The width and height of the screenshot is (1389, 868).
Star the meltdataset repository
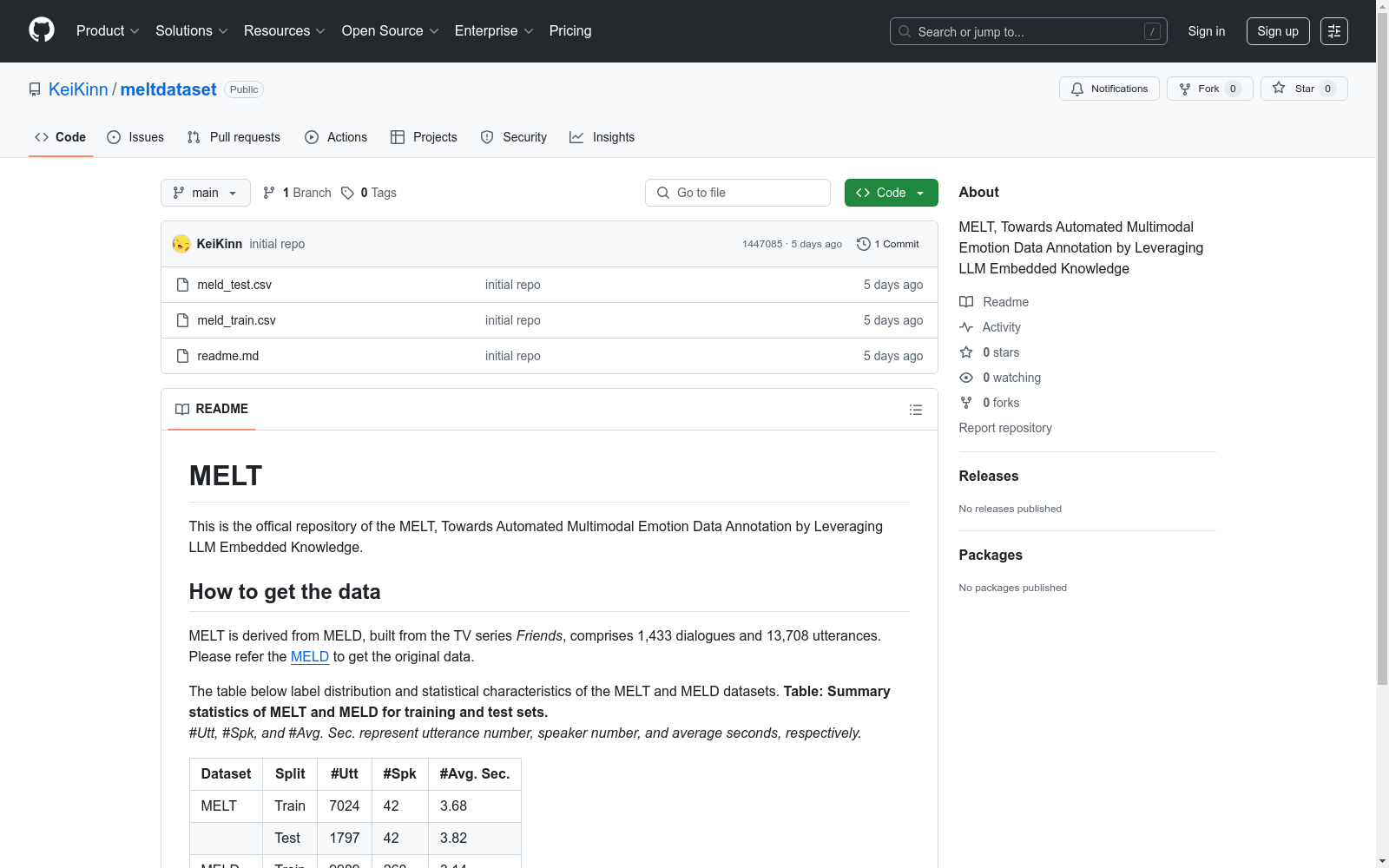pyautogui.click(x=1304, y=89)
